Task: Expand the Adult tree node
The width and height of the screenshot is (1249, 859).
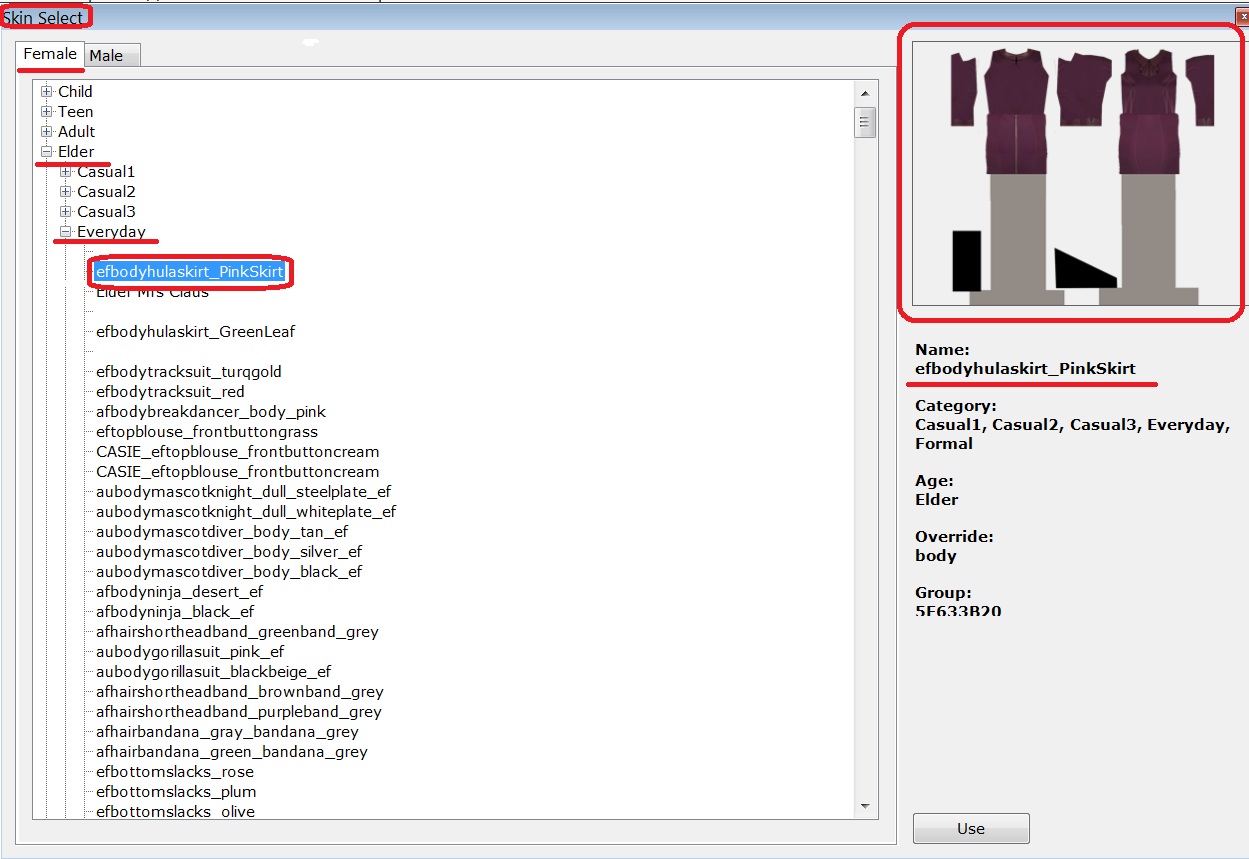Action: point(46,132)
